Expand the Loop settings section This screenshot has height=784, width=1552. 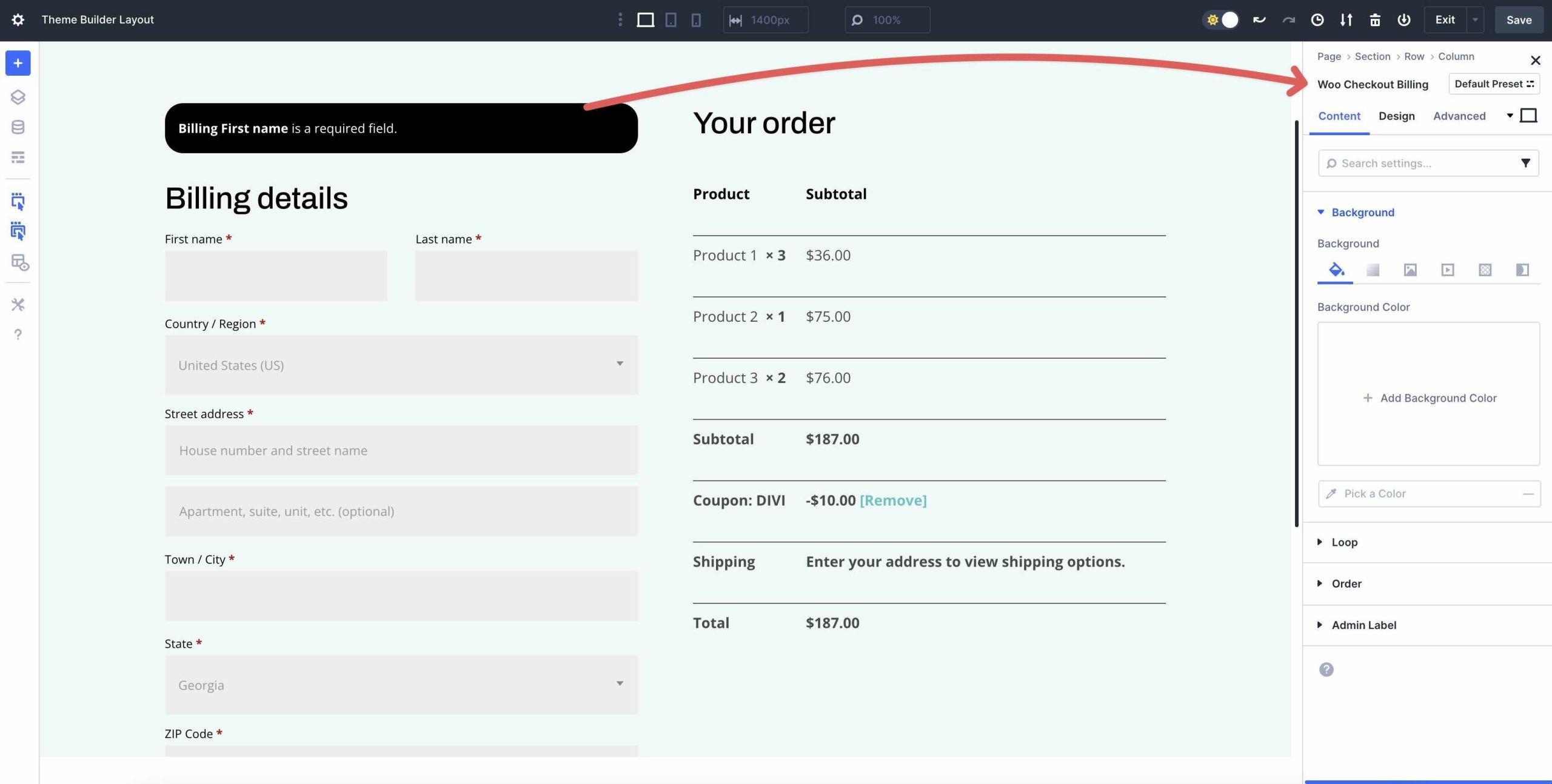click(x=1345, y=542)
